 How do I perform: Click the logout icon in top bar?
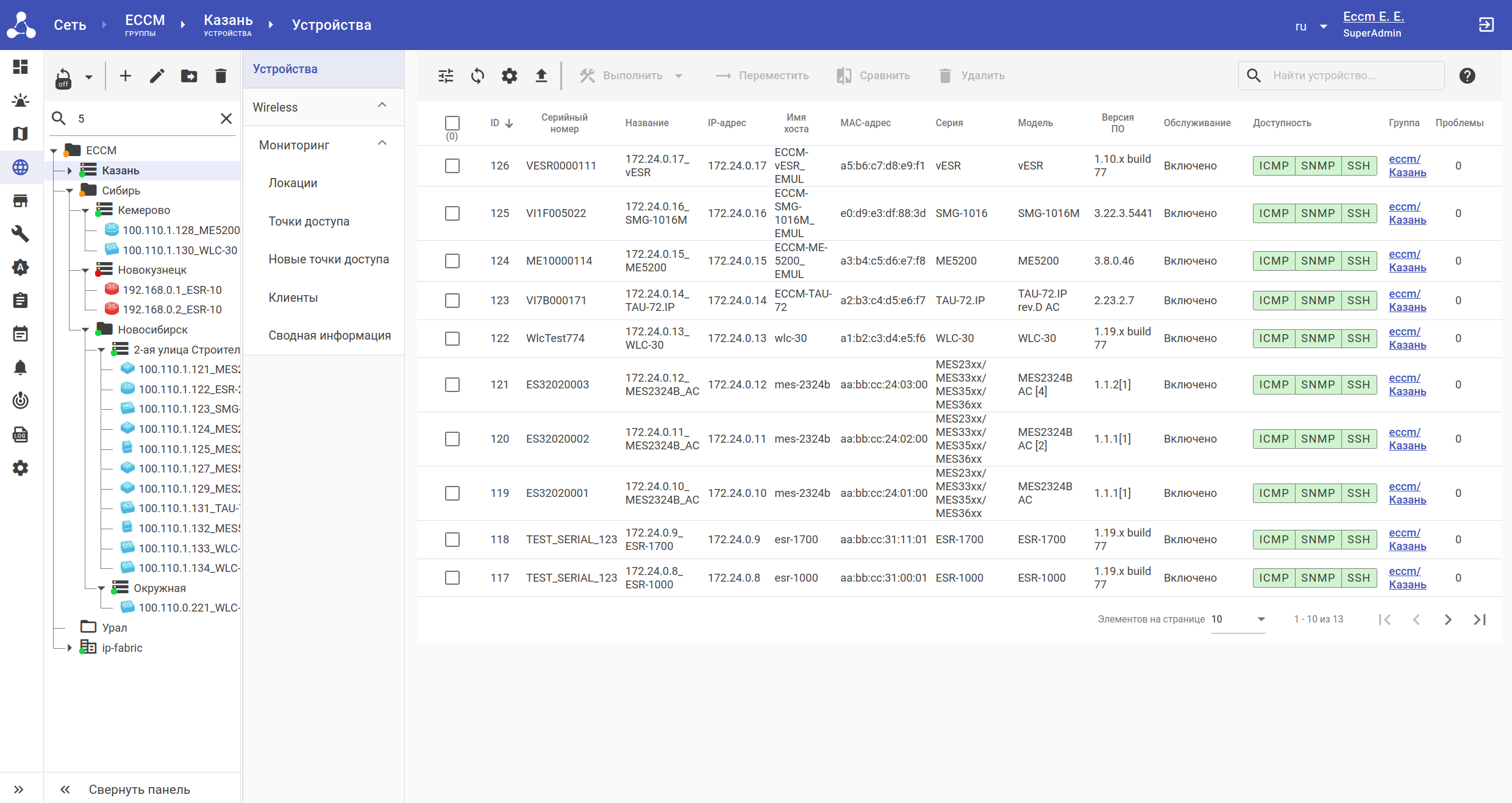1486,25
